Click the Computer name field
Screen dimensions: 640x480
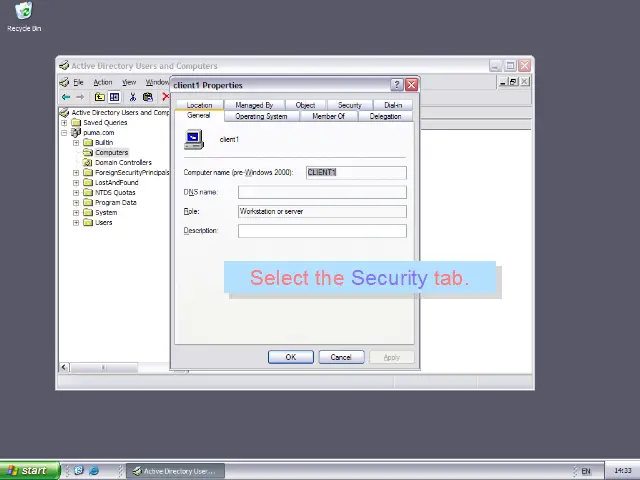[356, 173]
